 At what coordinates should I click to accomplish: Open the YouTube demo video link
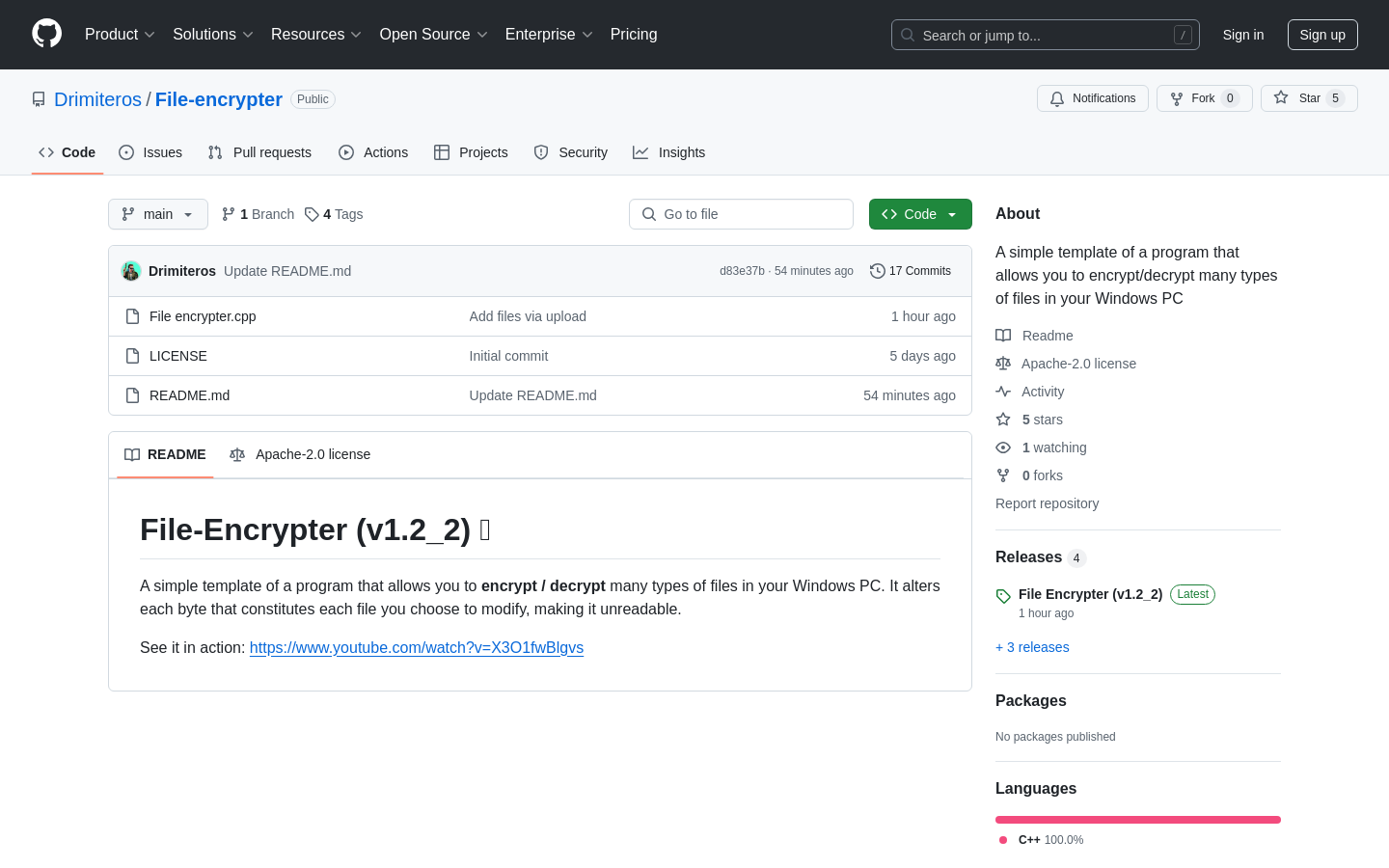tap(417, 648)
